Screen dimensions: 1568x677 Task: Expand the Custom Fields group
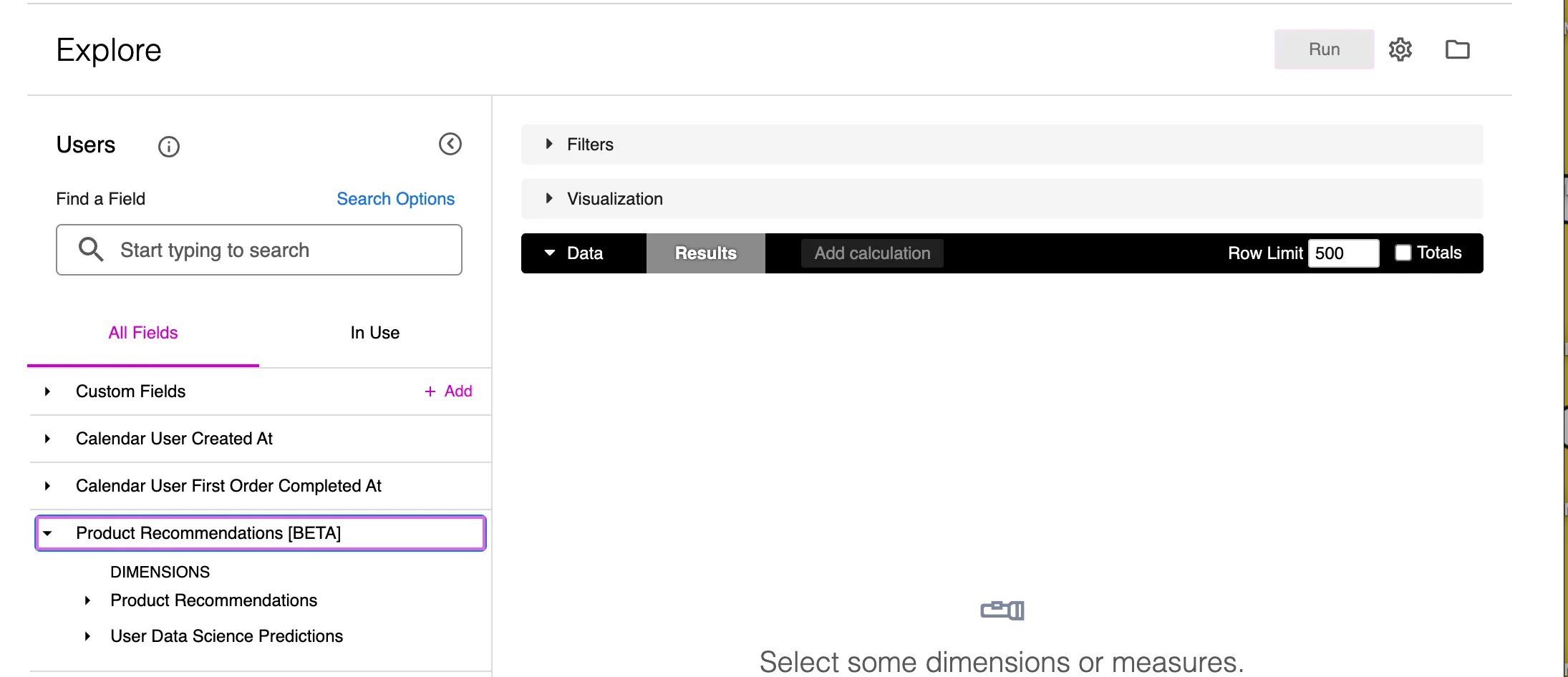[47, 391]
